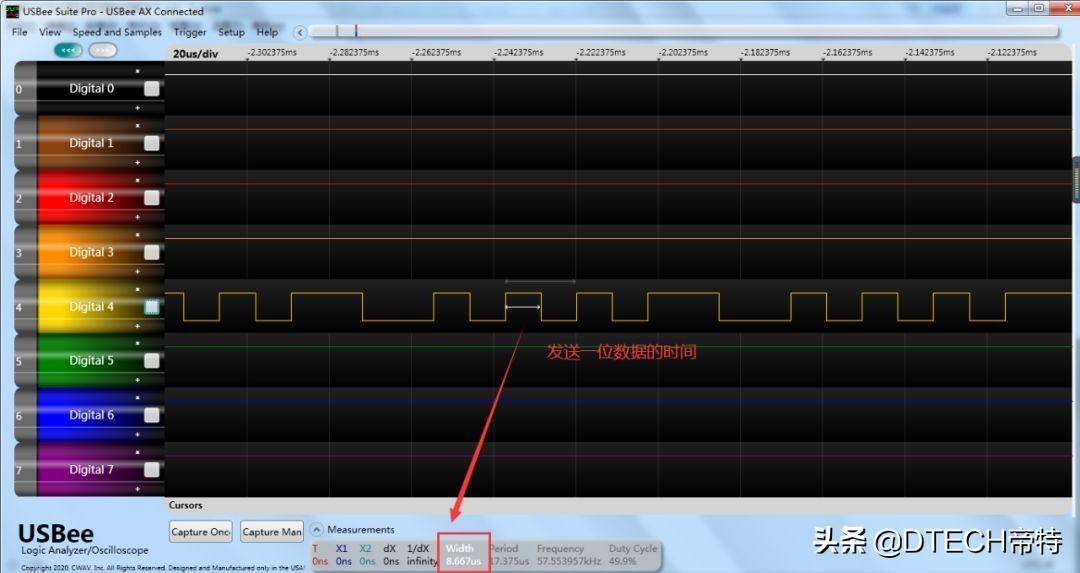Open the Trigger menu
Viewport: 1080px width, 573px height.
189,32
